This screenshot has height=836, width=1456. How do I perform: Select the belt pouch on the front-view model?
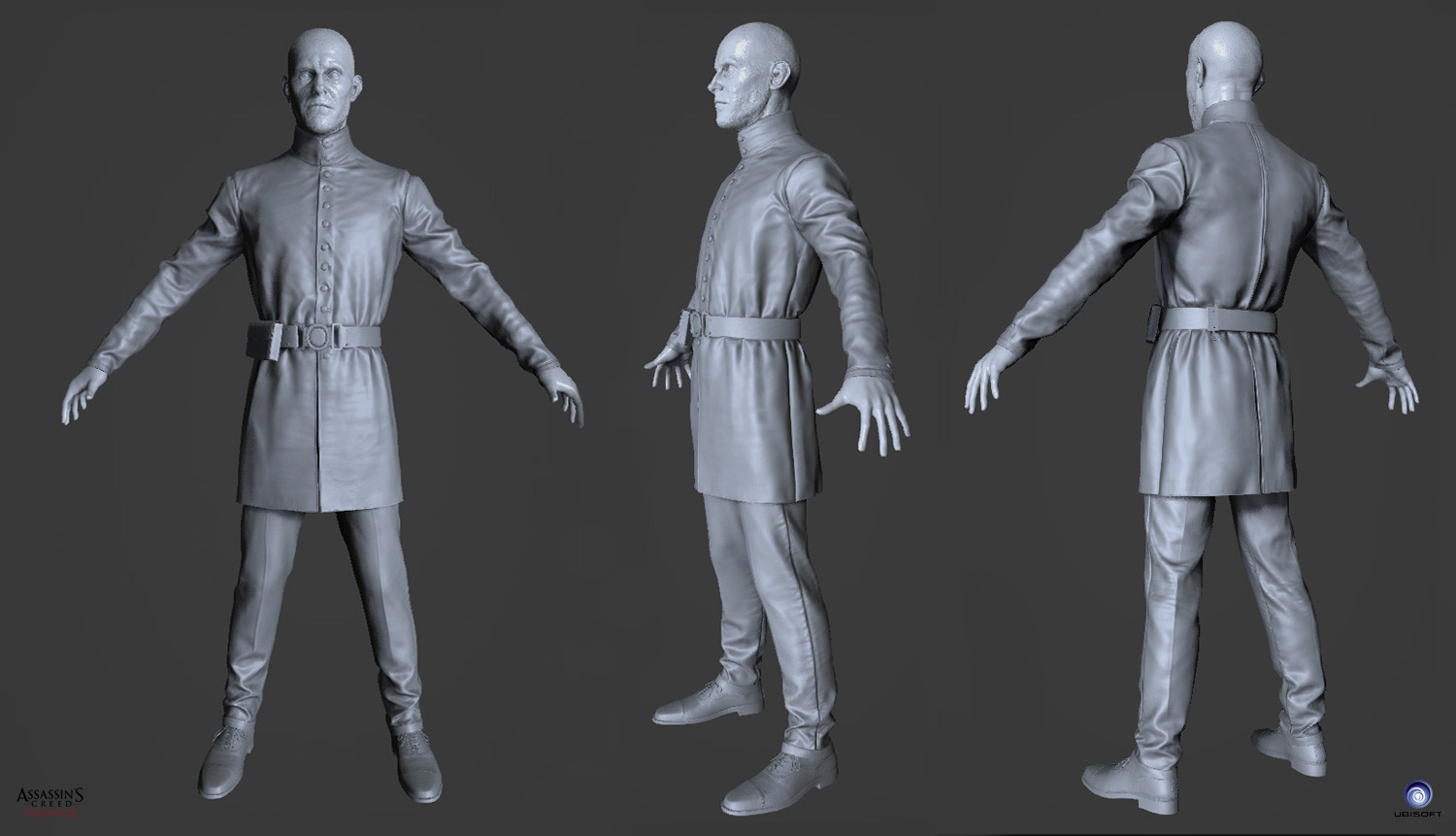264,341
